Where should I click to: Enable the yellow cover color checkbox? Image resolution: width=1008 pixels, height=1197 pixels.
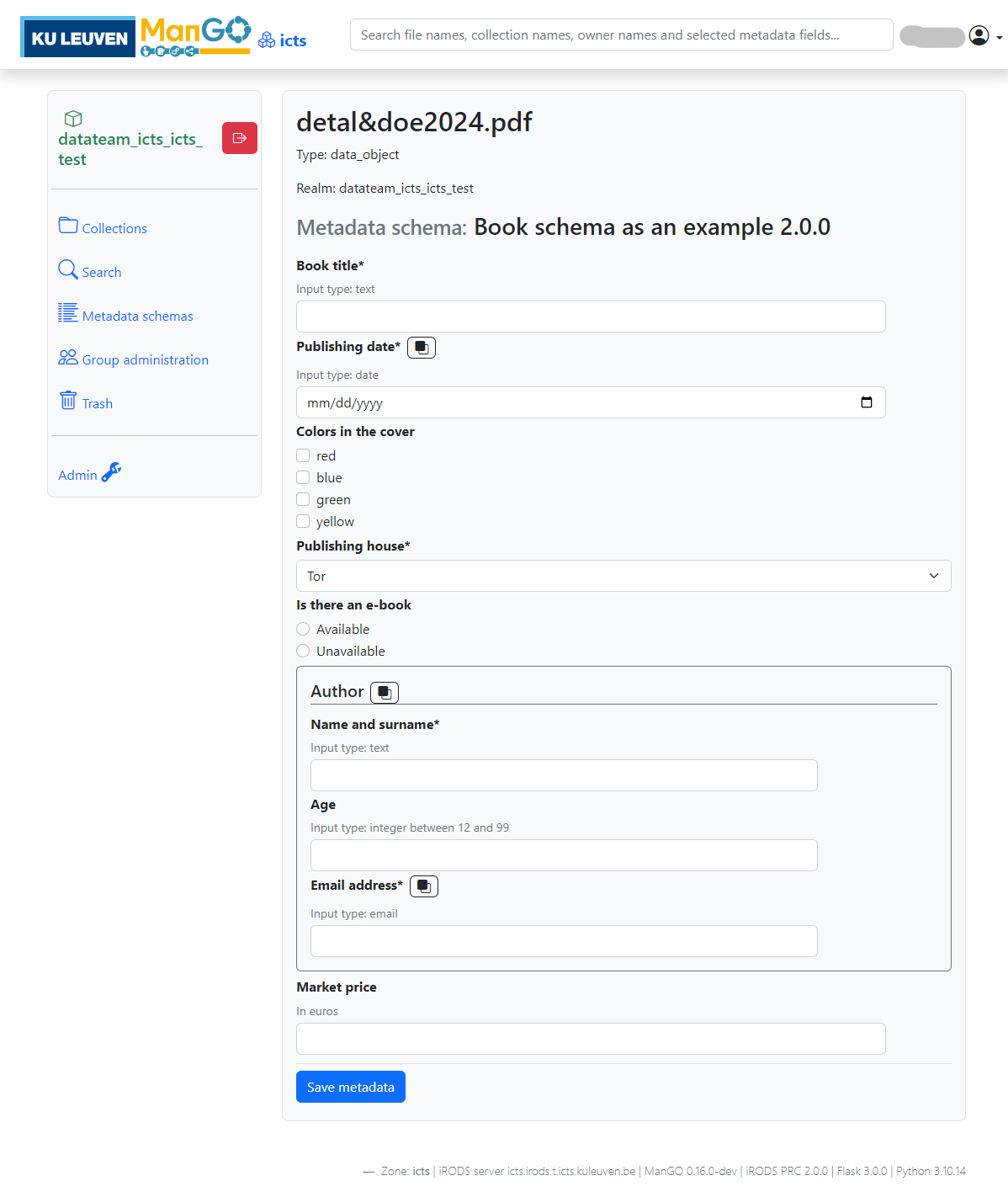[x=303, y=521]
